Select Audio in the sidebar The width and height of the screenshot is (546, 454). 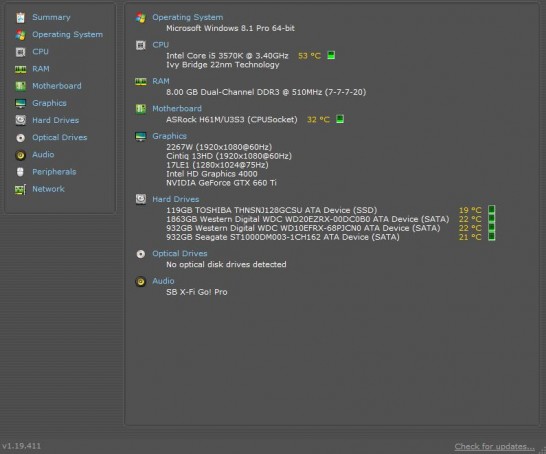pyautogui.click(x=43, y=155)
